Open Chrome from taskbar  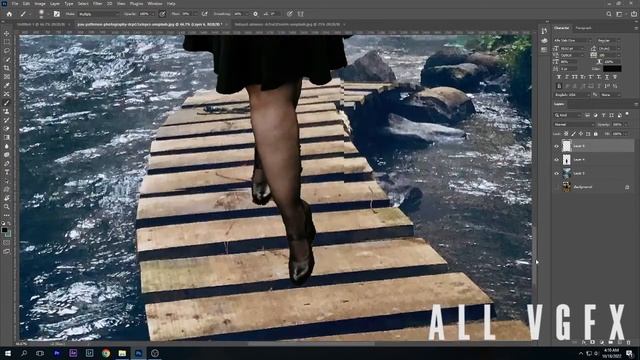106,353
